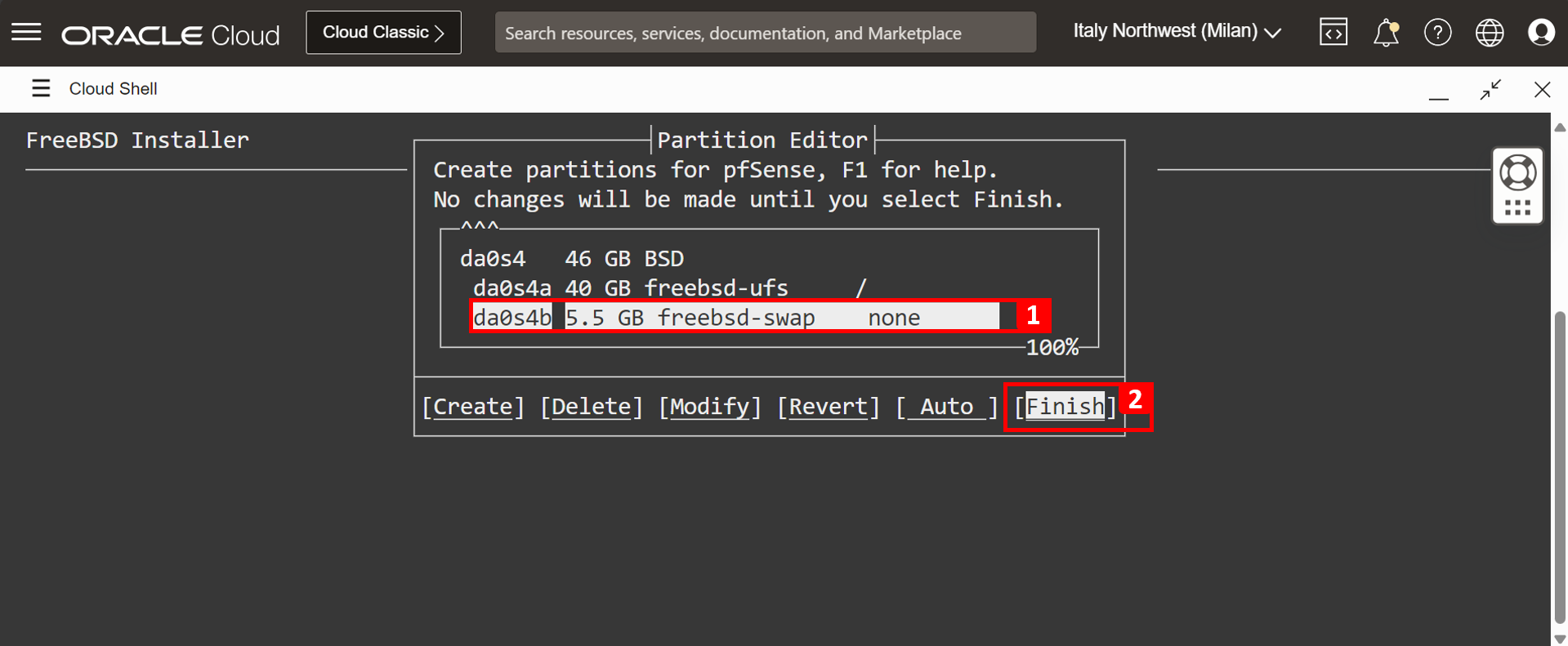This screenshot has width=1568, height=646.
Task: Click the terminal vertical scrollbar thumb
Action: tap(1560, 467)
